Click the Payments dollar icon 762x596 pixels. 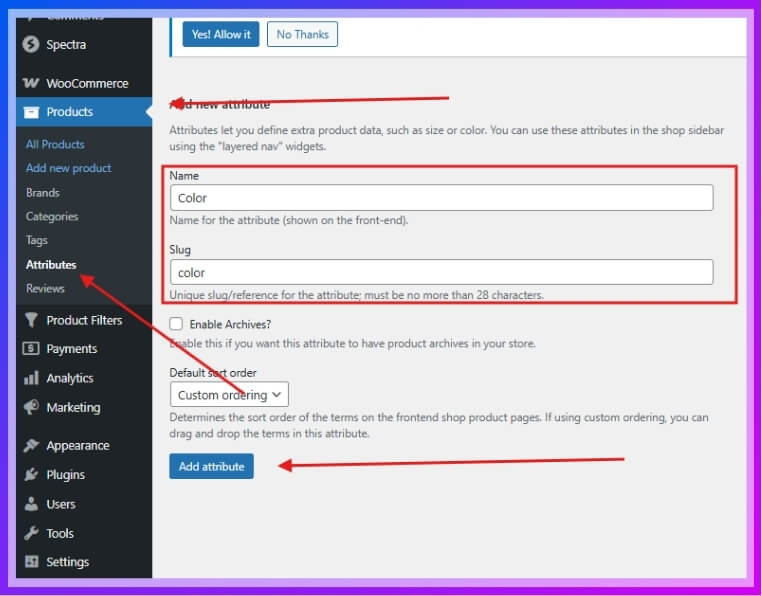30,349
